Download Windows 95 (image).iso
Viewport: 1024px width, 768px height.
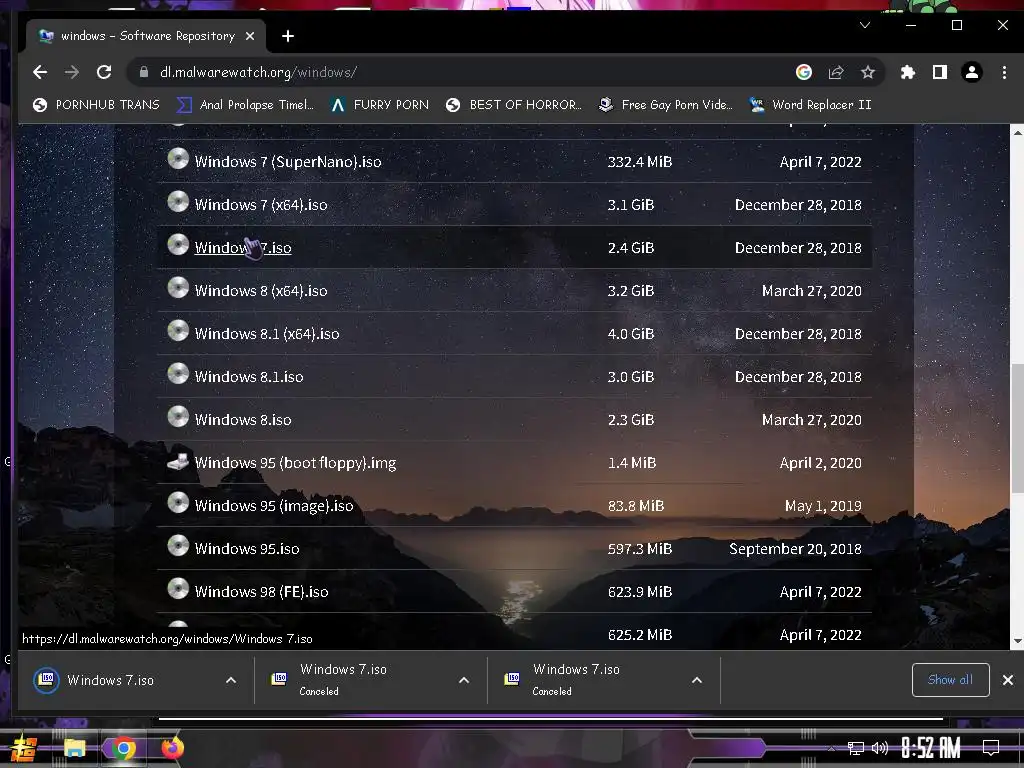click(274, 506)
